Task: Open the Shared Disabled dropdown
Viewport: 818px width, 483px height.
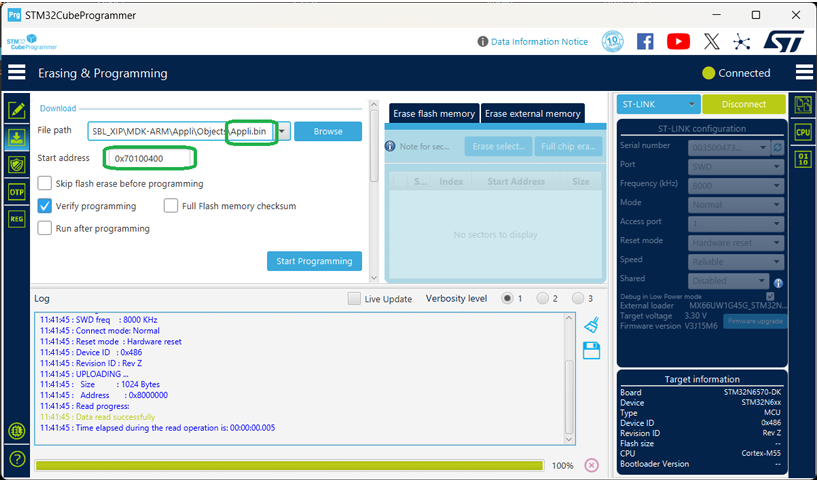Action: coord(729,281)
